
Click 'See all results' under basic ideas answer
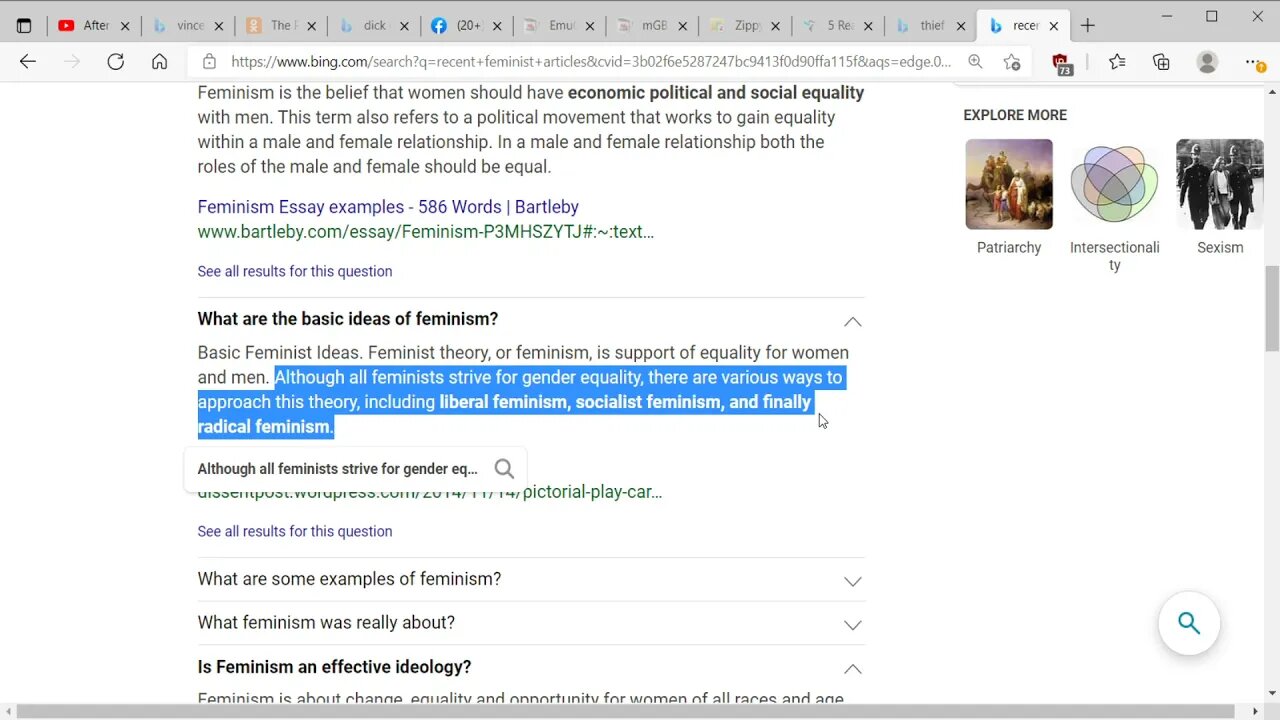(295, 531)
